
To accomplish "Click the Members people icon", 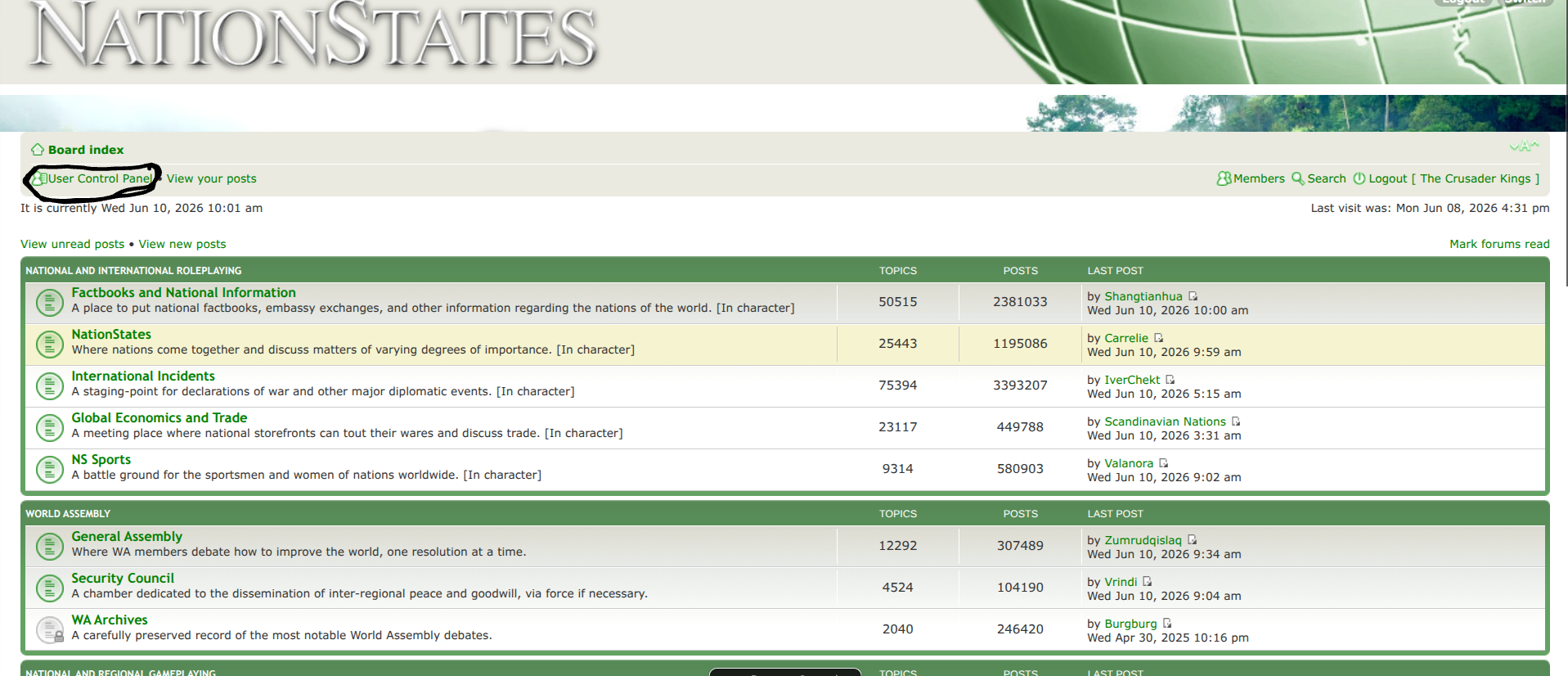I will coord(1224,178).
